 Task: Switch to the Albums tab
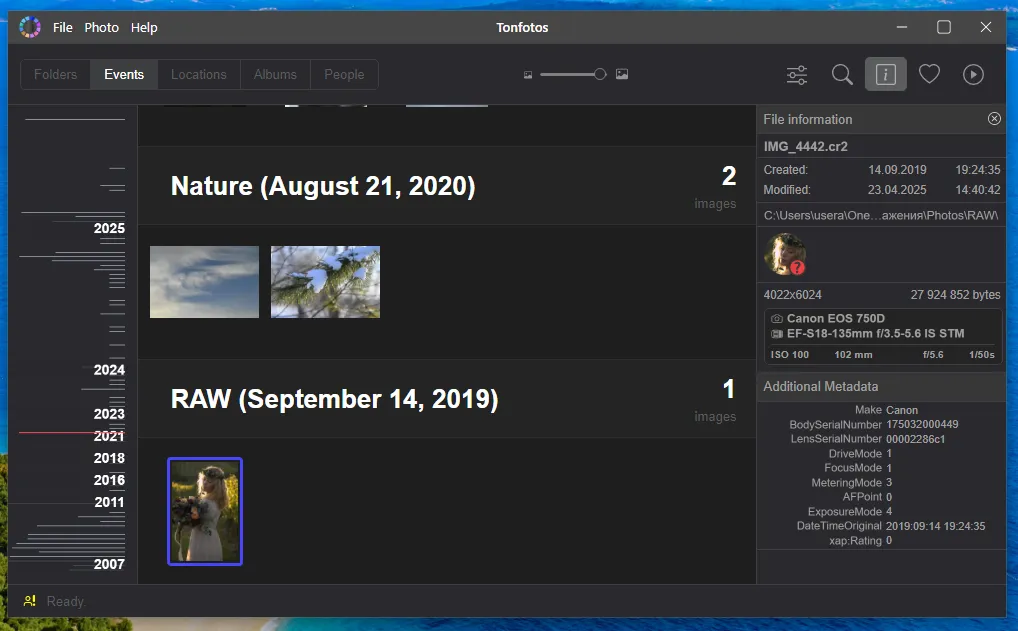[x=275, y=75]
